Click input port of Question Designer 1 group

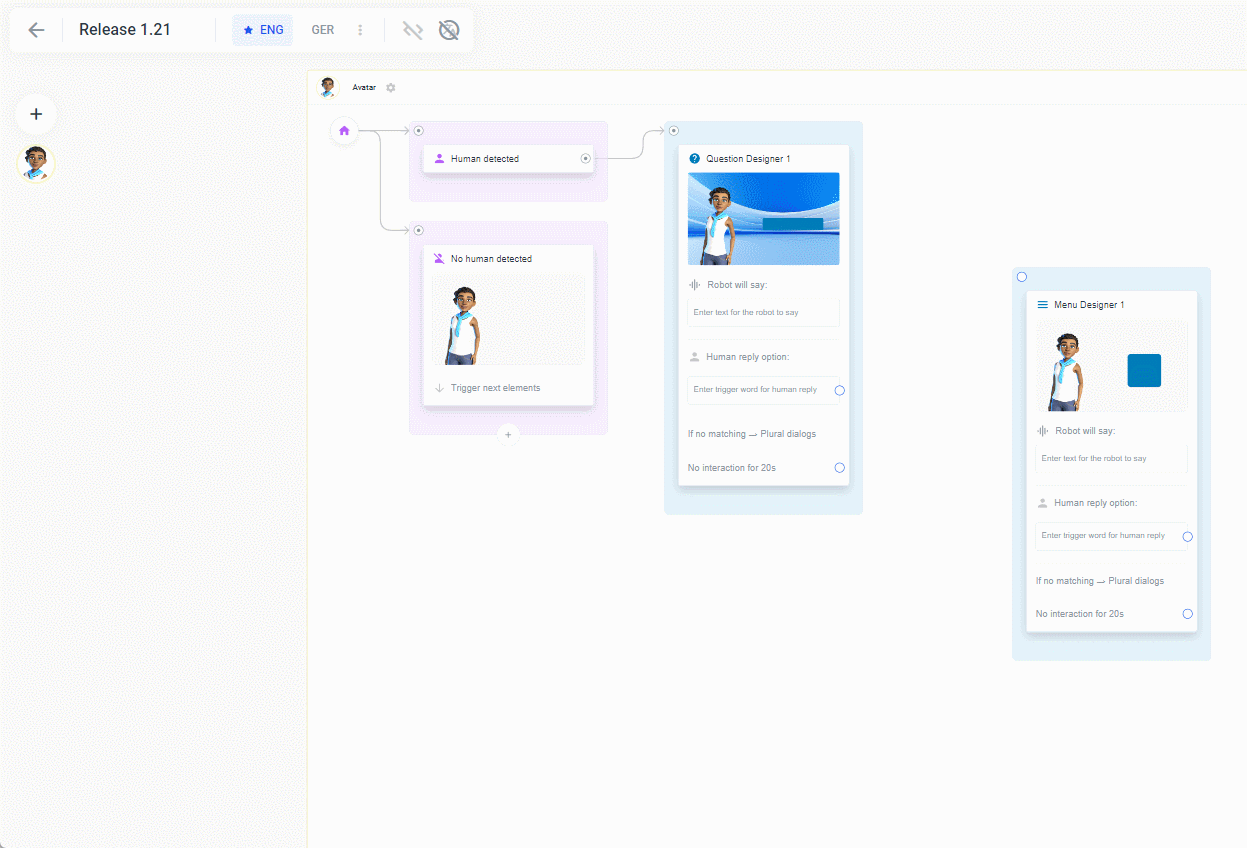[674, 130]
